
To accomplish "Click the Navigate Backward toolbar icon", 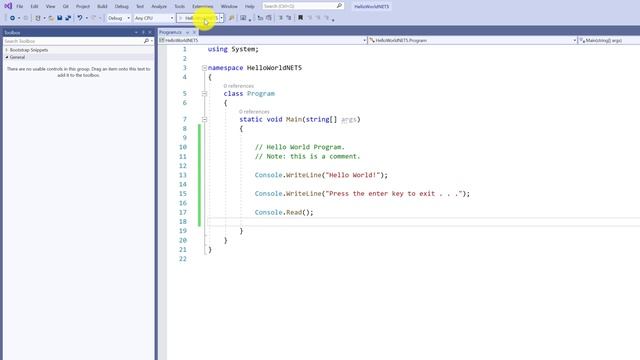I will [x=12, y=18].
